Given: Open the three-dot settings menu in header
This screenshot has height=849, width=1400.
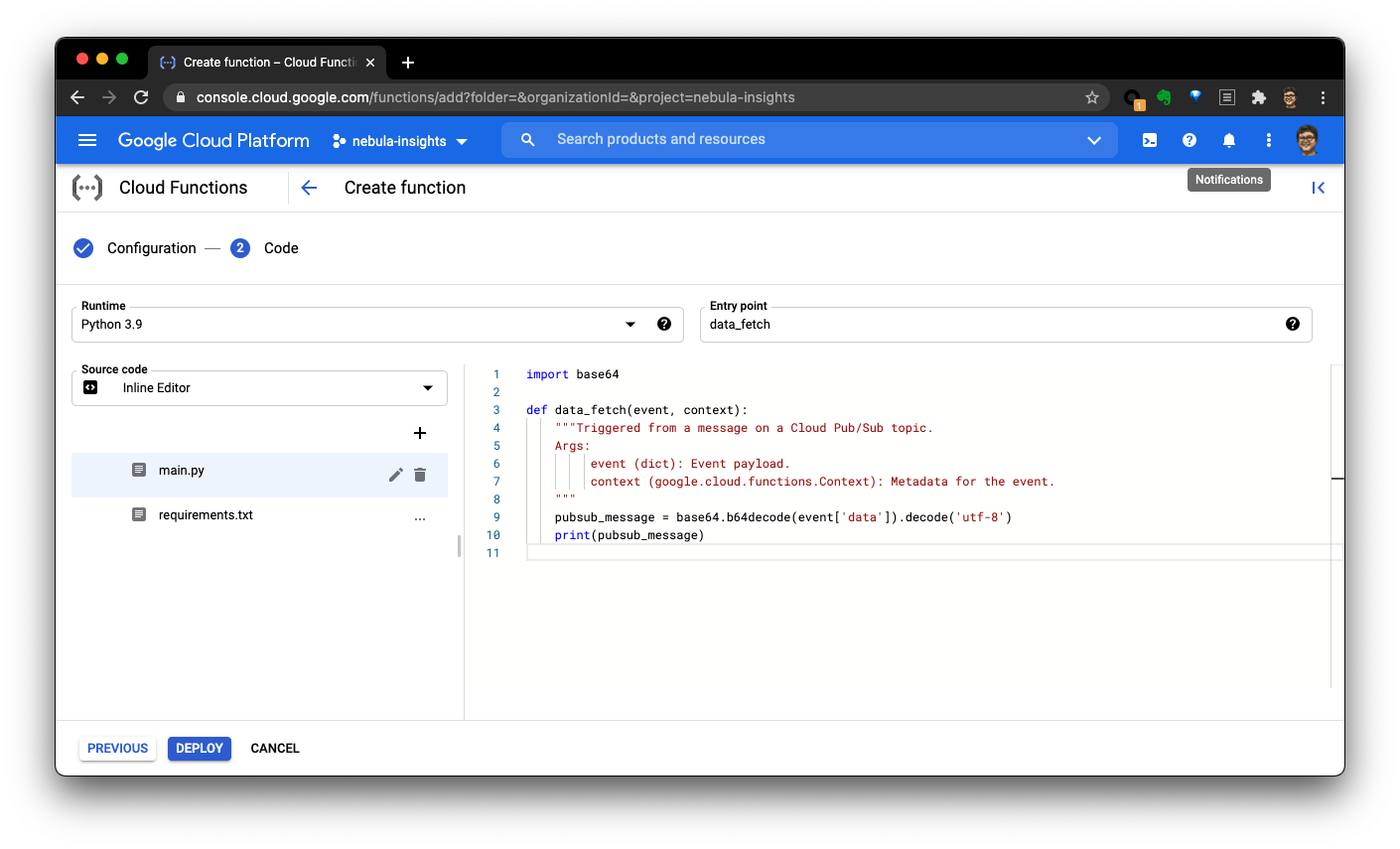Looking at the screenshot, I should 1268,140.
